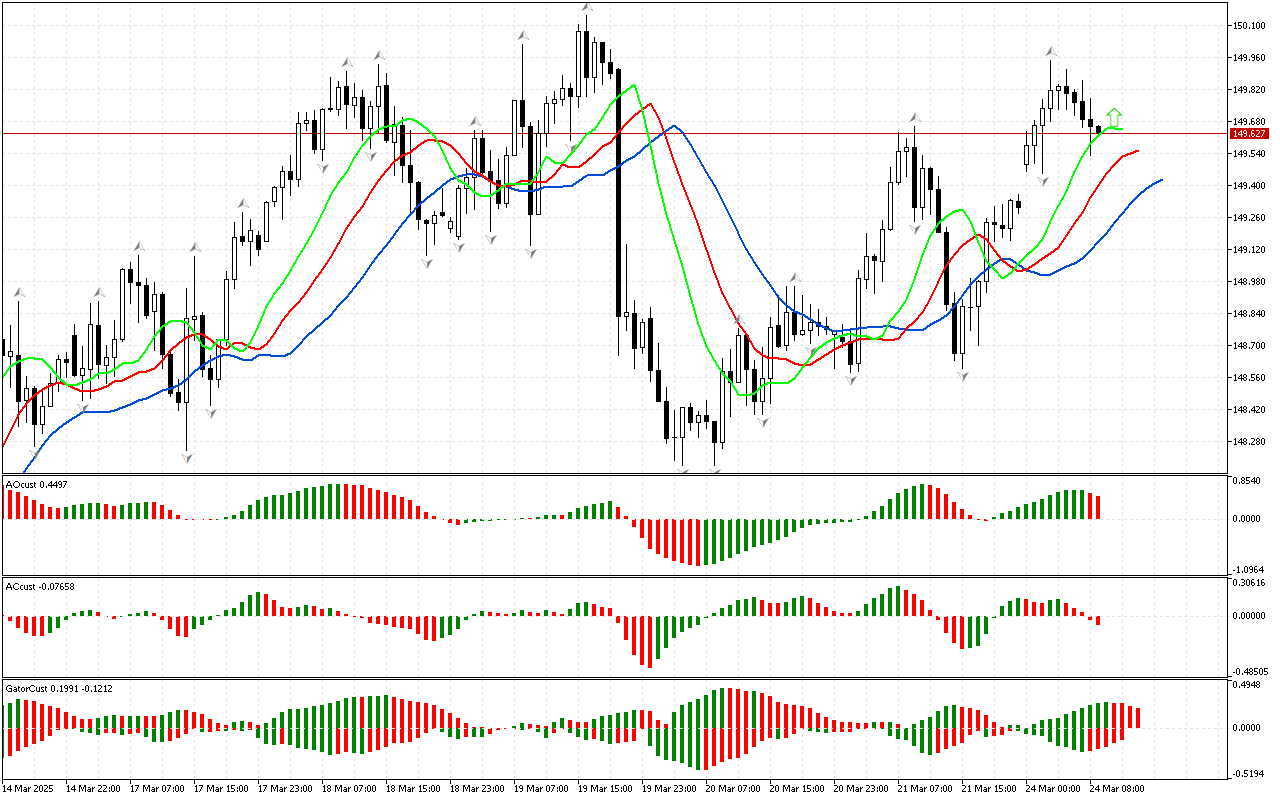Click the 149.400 price level
1280x800 pixels.
coord(1251,186)
